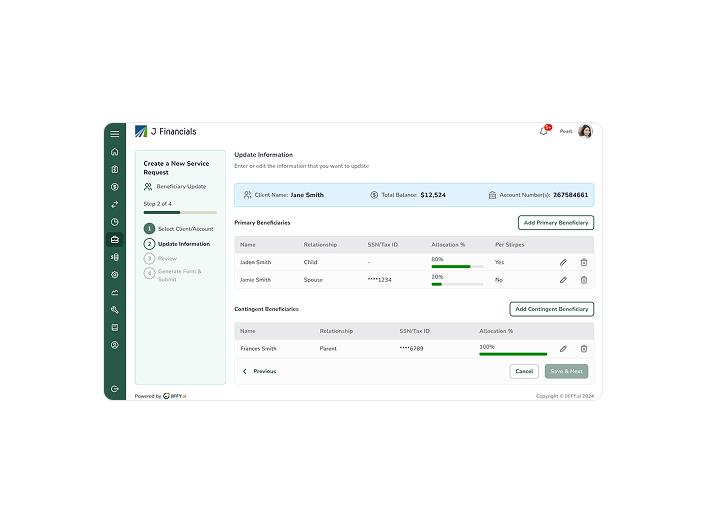
Task: Go back using the Previous link
Action: 259,371
